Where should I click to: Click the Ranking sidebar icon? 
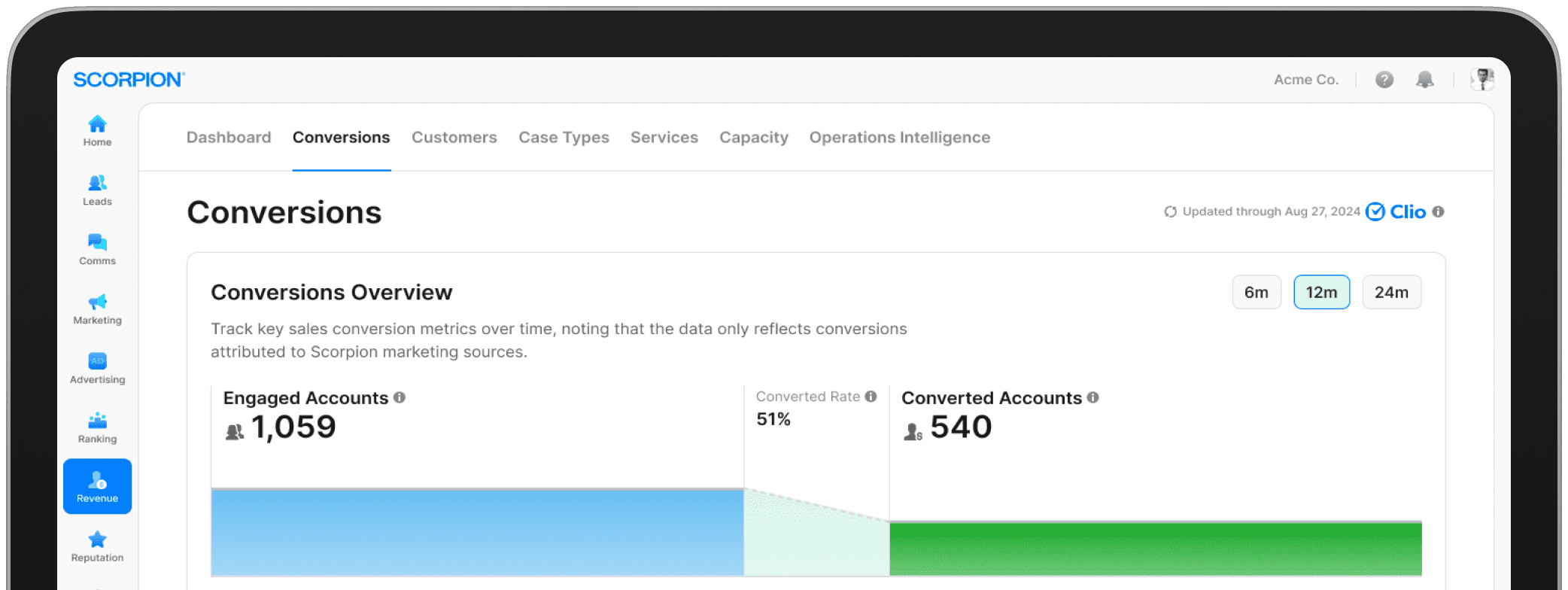[97, 421]
